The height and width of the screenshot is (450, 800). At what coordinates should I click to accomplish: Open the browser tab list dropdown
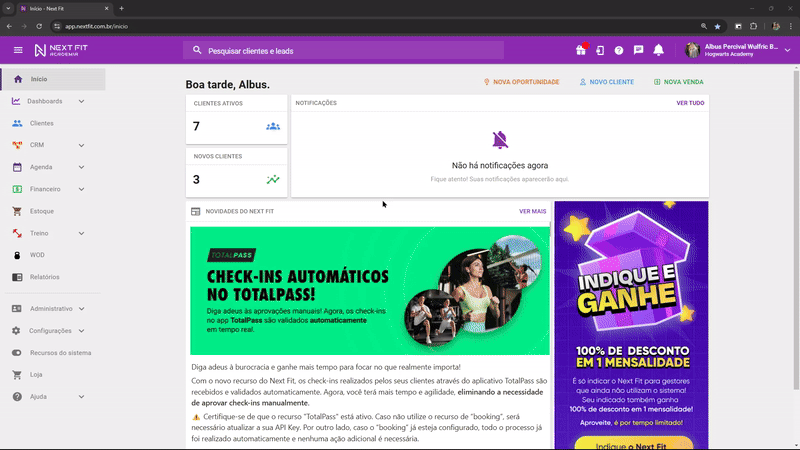(x=8, y=8)
